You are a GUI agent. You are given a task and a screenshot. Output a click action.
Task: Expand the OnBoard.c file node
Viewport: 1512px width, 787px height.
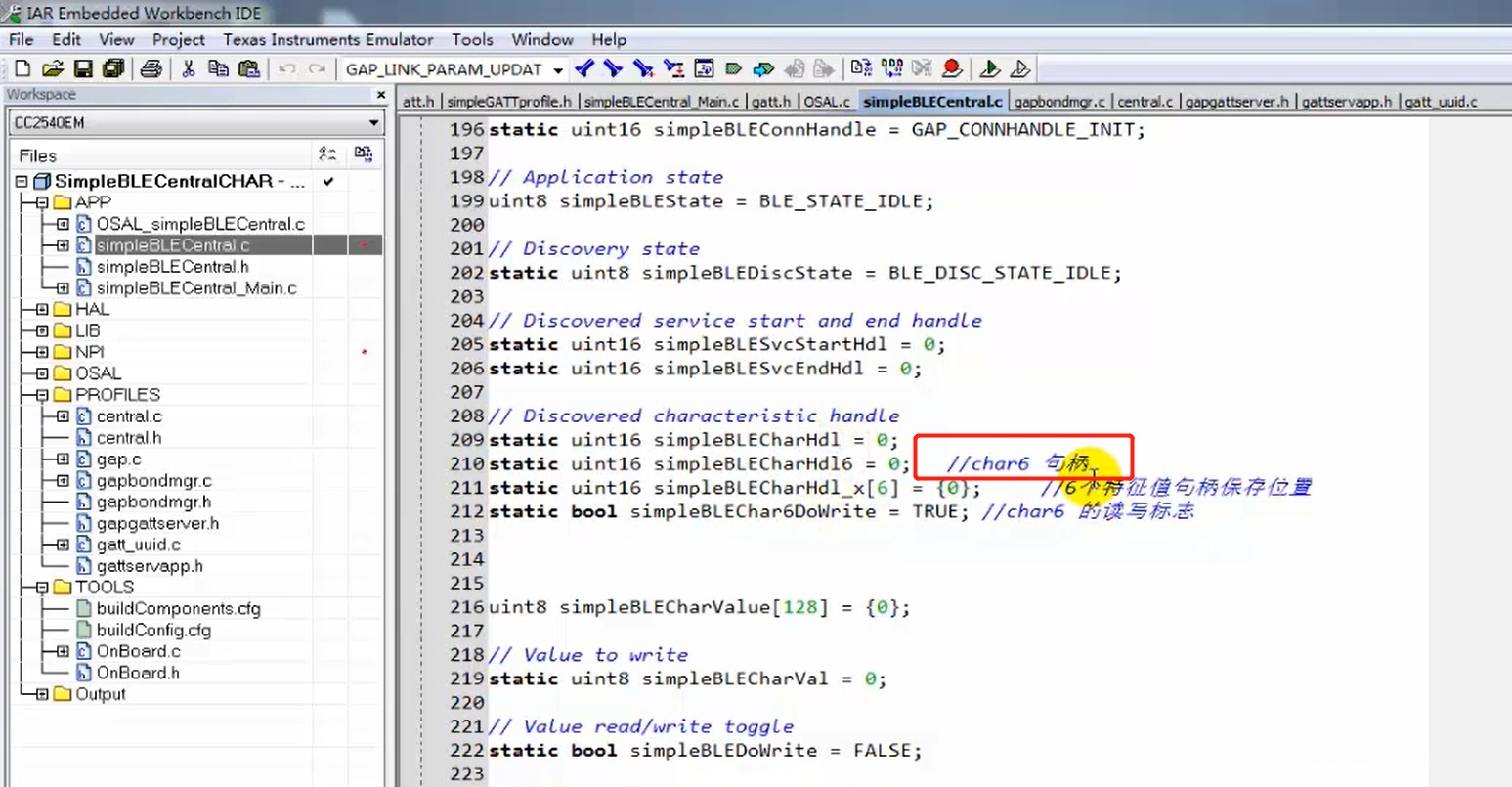click(63, 651)
